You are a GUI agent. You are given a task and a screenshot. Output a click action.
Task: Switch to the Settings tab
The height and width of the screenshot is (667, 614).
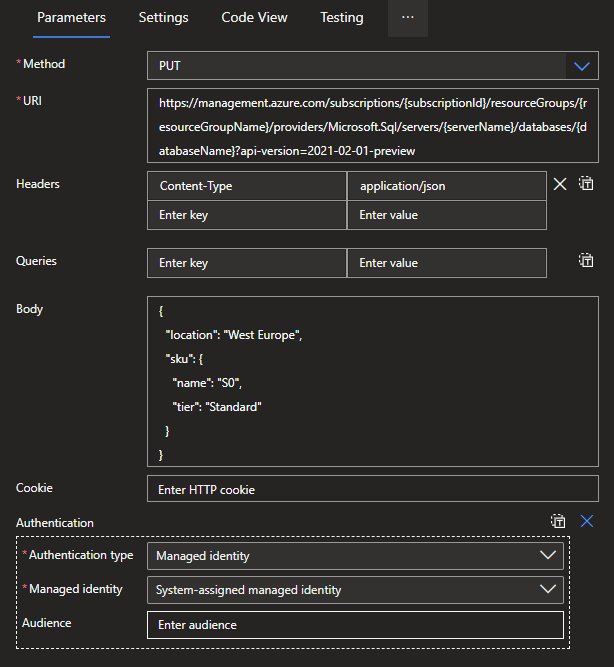tap(163, 18)
